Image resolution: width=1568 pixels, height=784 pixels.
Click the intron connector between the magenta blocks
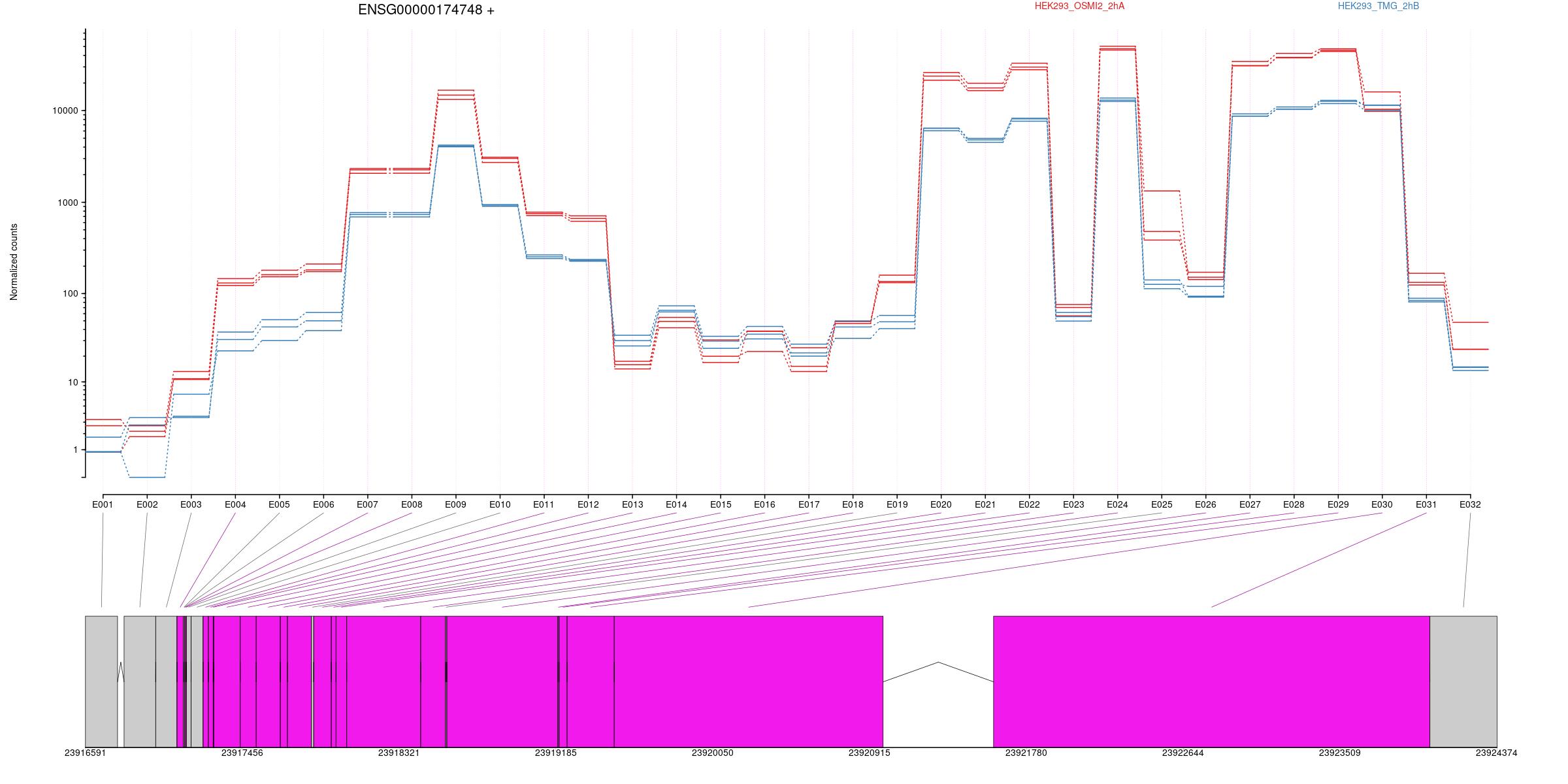(x=938, y=672)
